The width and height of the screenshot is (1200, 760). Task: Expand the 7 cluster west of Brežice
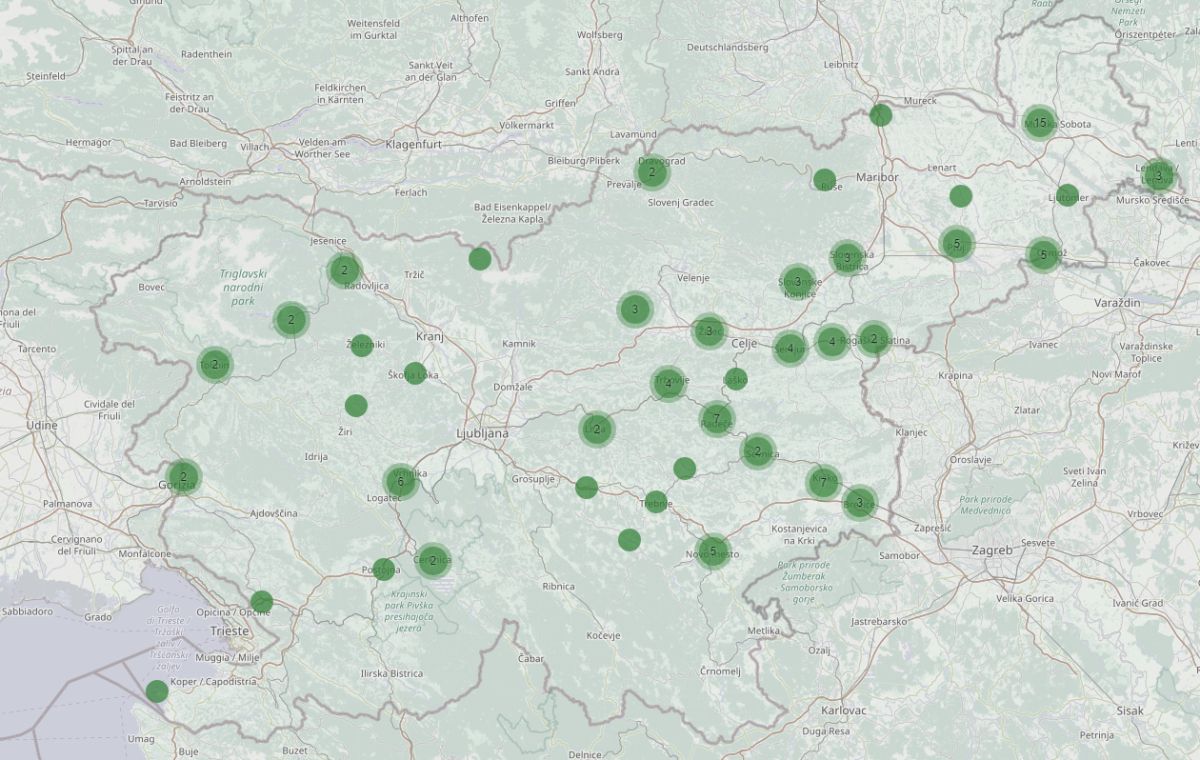click(x=823, y=482)
